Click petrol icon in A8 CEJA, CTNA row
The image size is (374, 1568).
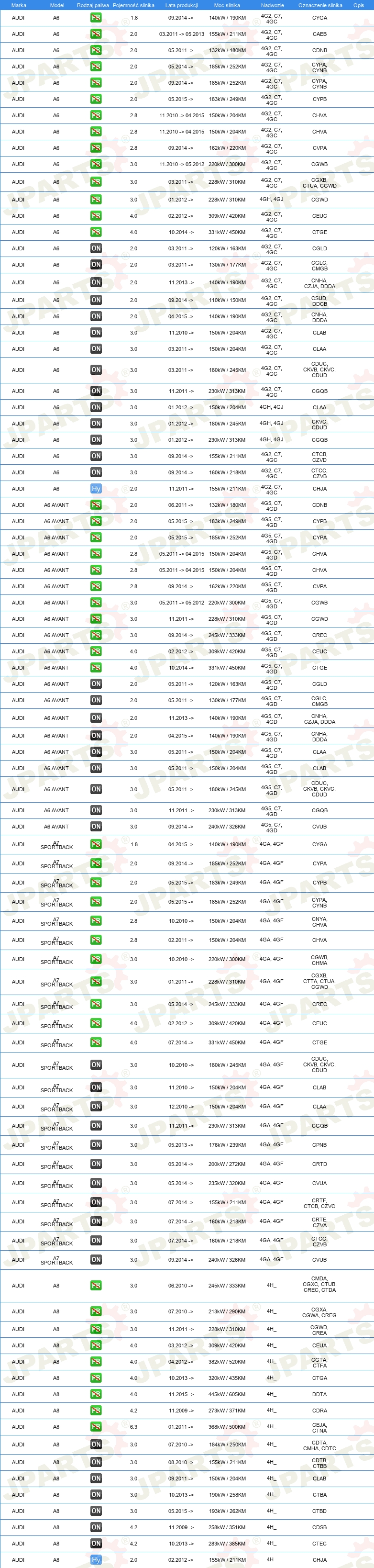pyautogui.click(x=96, y=1427)
